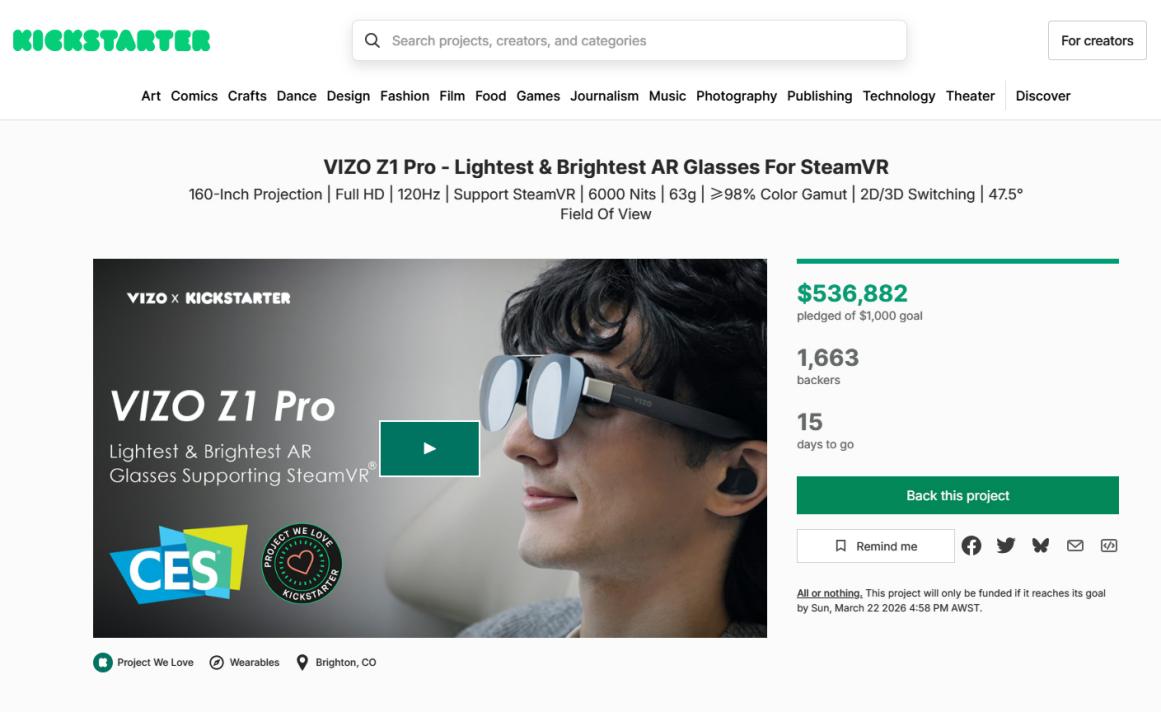This screenshot has height=712, width=1161.
Task: Share project via email icon
Action: coord(1075,545)
